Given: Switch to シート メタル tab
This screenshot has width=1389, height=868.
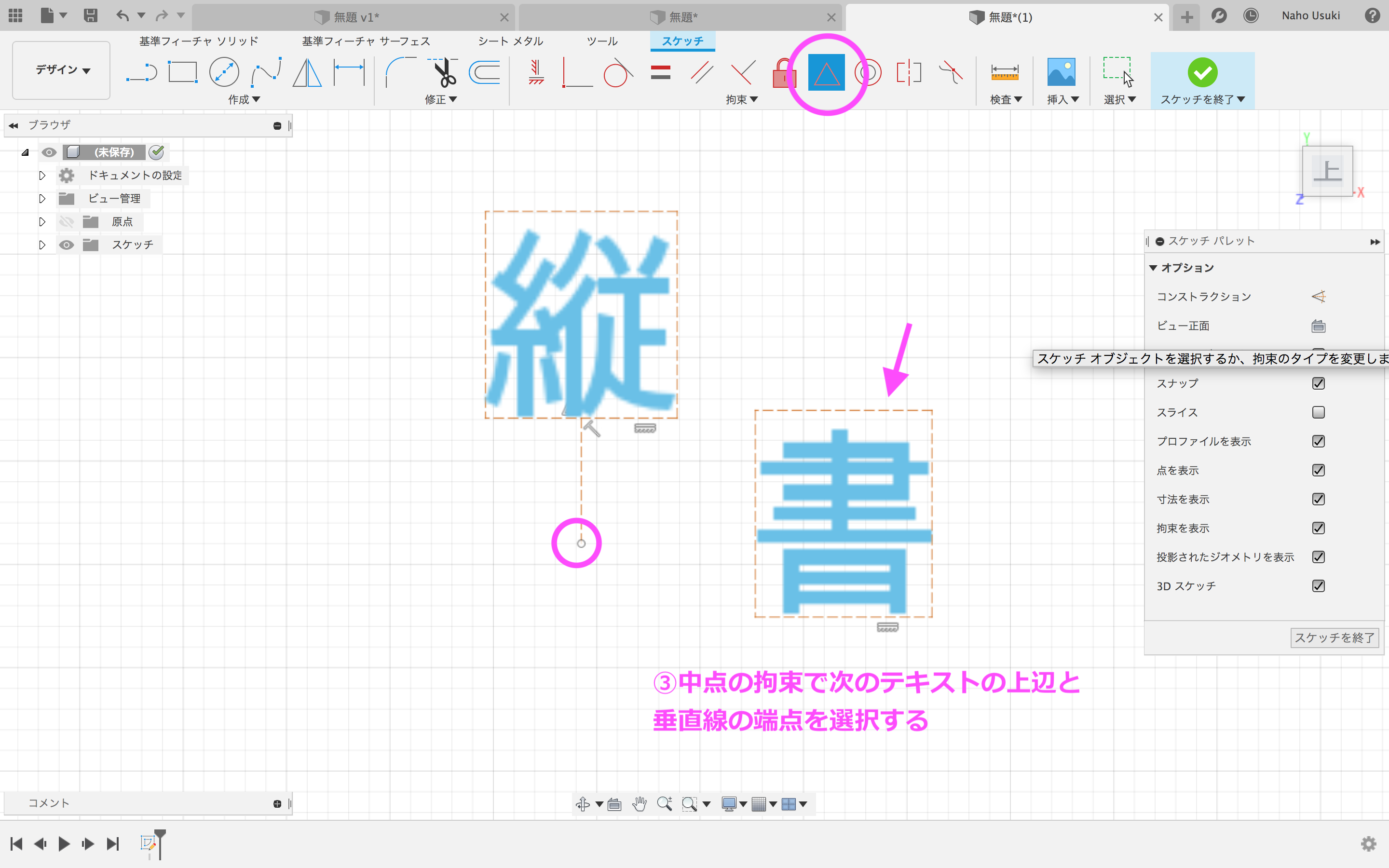Looking at the screenshot, I should click(x=510, y=41).
